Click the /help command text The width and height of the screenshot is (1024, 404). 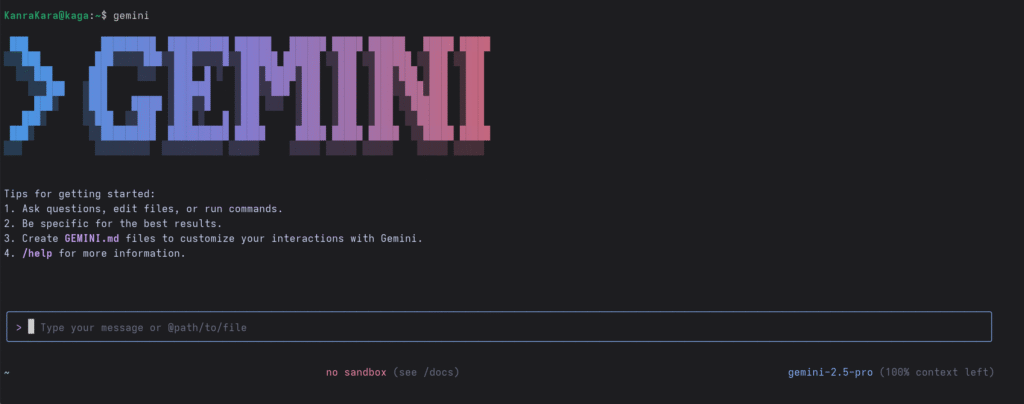[37, 253]
